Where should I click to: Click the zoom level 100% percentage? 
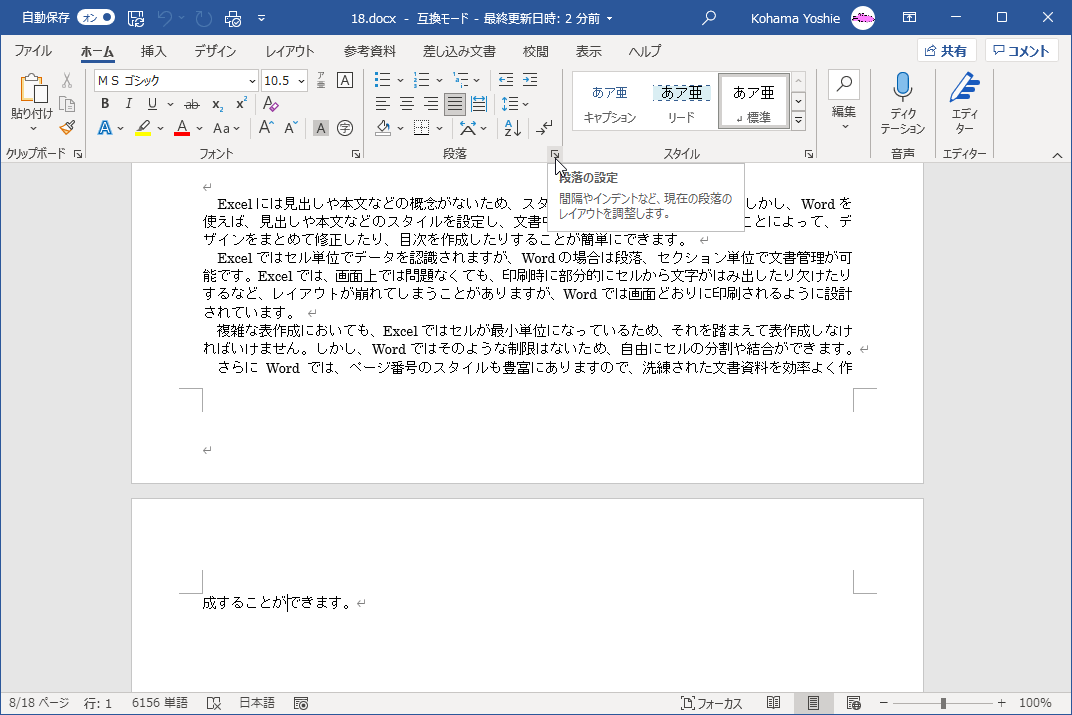coord(1035,703)
